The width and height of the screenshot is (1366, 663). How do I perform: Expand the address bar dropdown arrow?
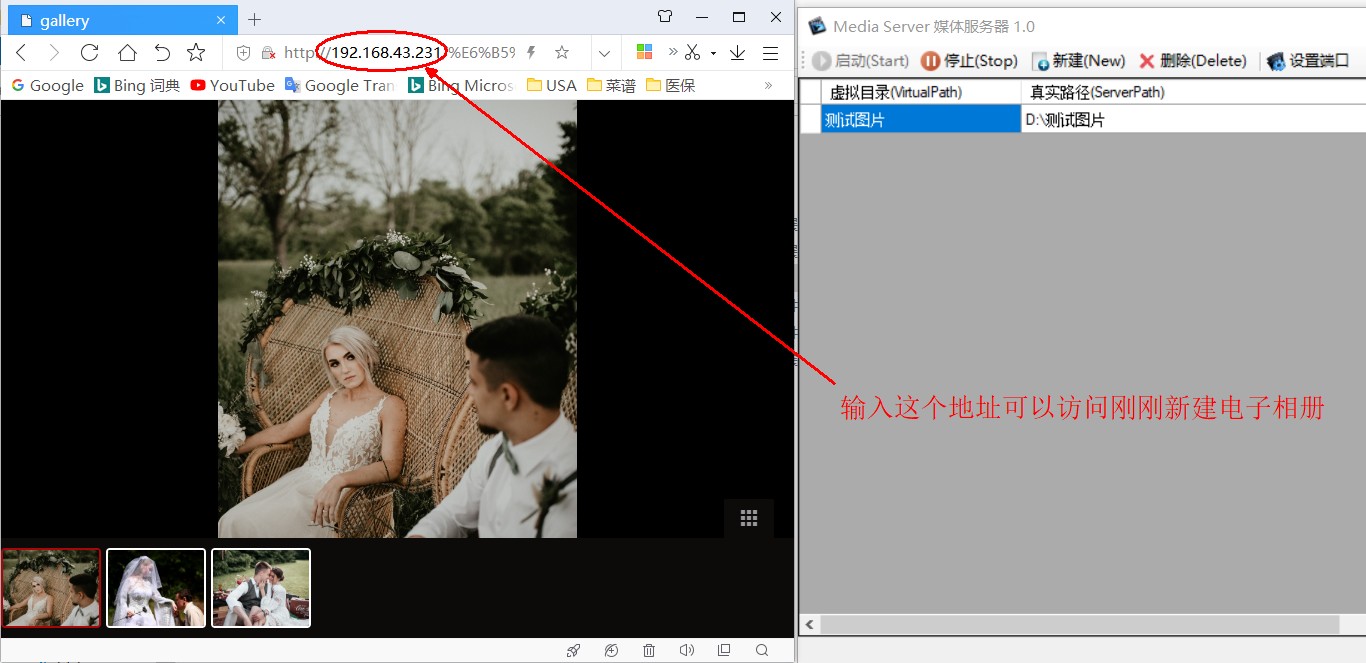[x=604, y=53]
